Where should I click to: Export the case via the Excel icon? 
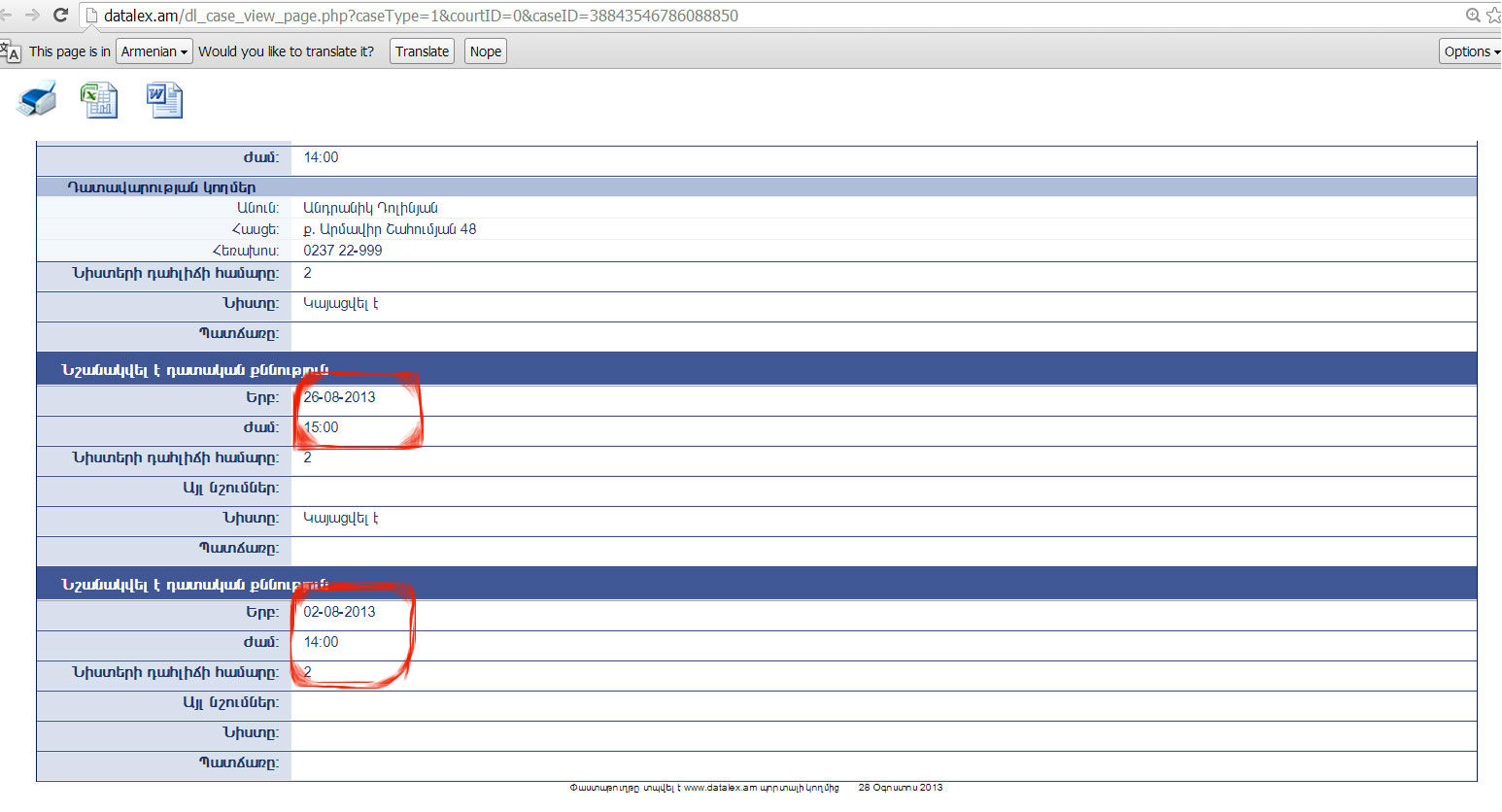tap(99, 100)
